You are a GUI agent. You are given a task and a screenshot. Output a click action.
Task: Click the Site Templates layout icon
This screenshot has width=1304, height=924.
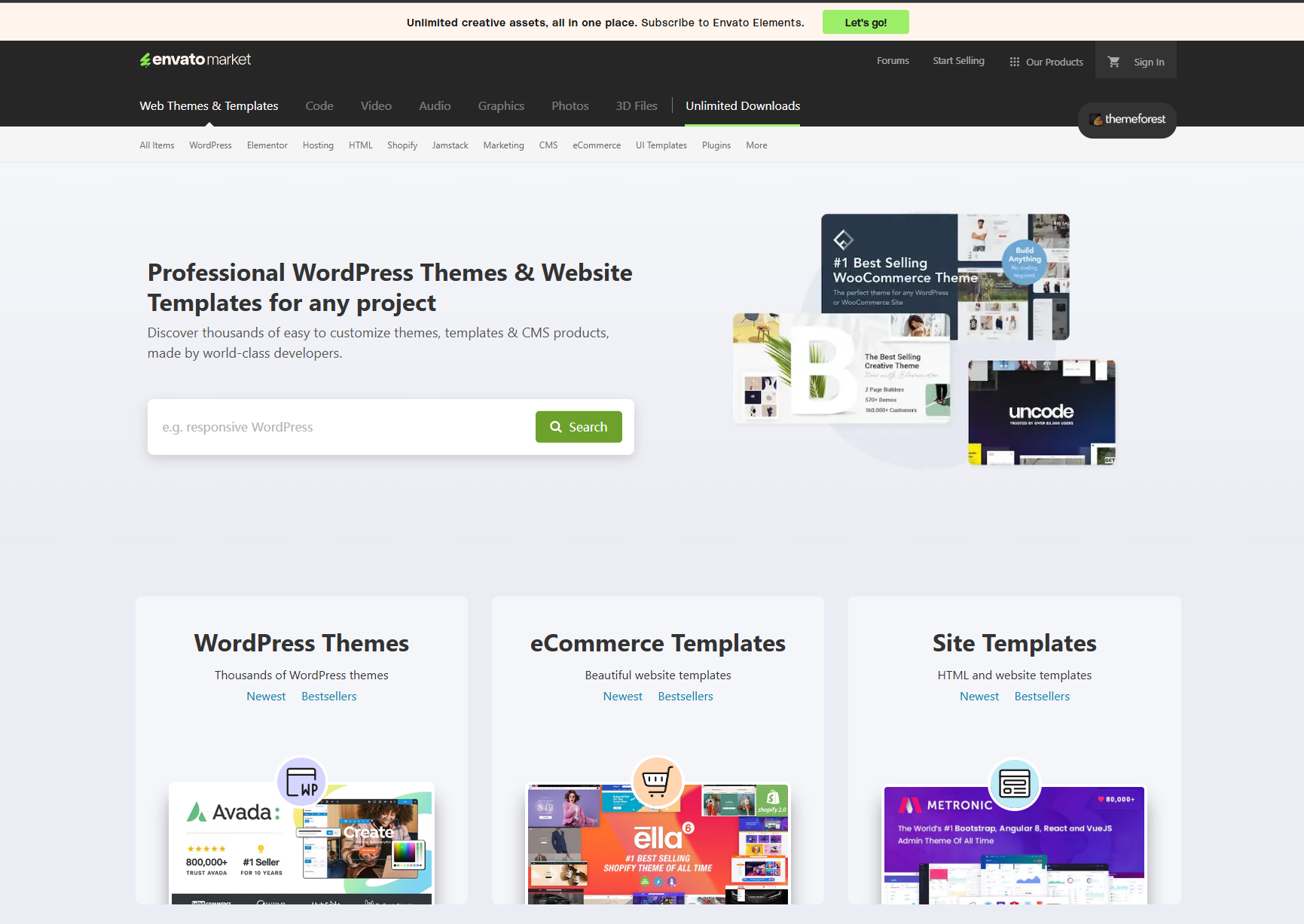tap(1014, 784)
